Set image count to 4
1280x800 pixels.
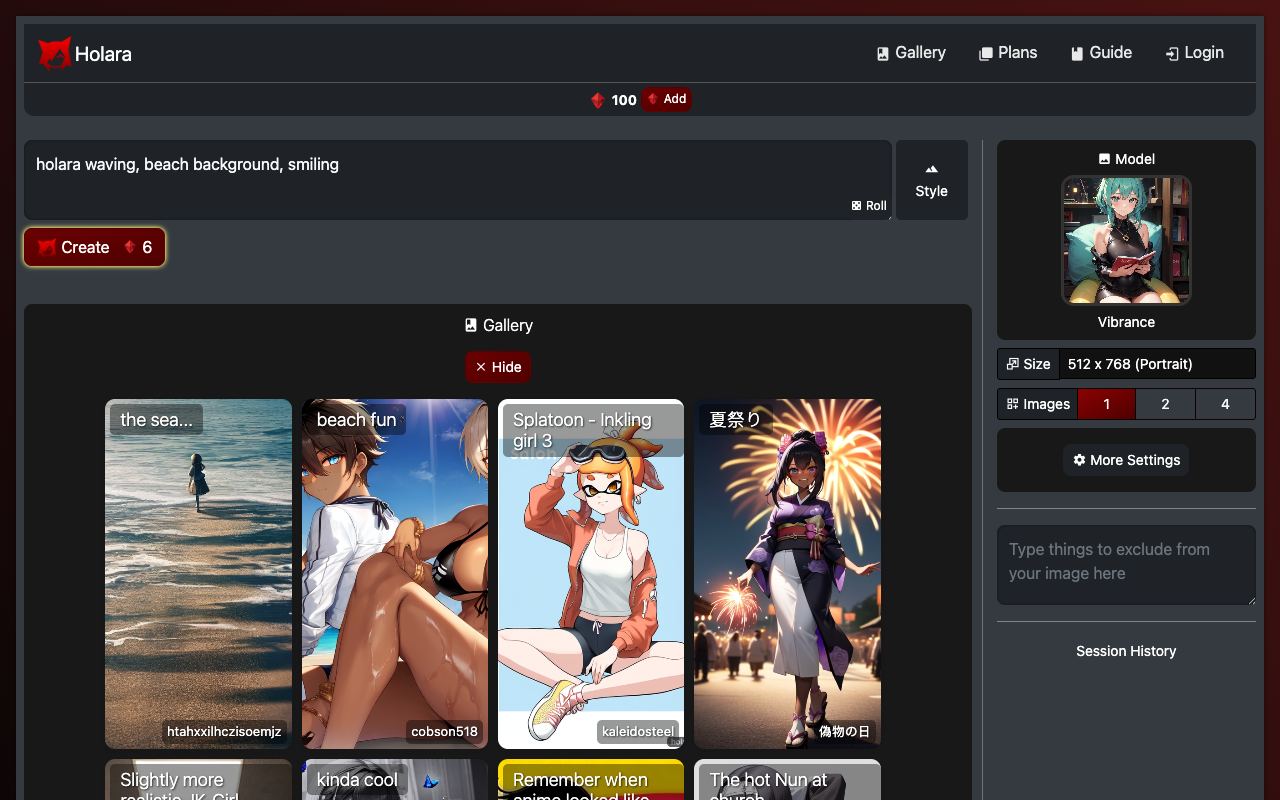tap(1225, 404)
